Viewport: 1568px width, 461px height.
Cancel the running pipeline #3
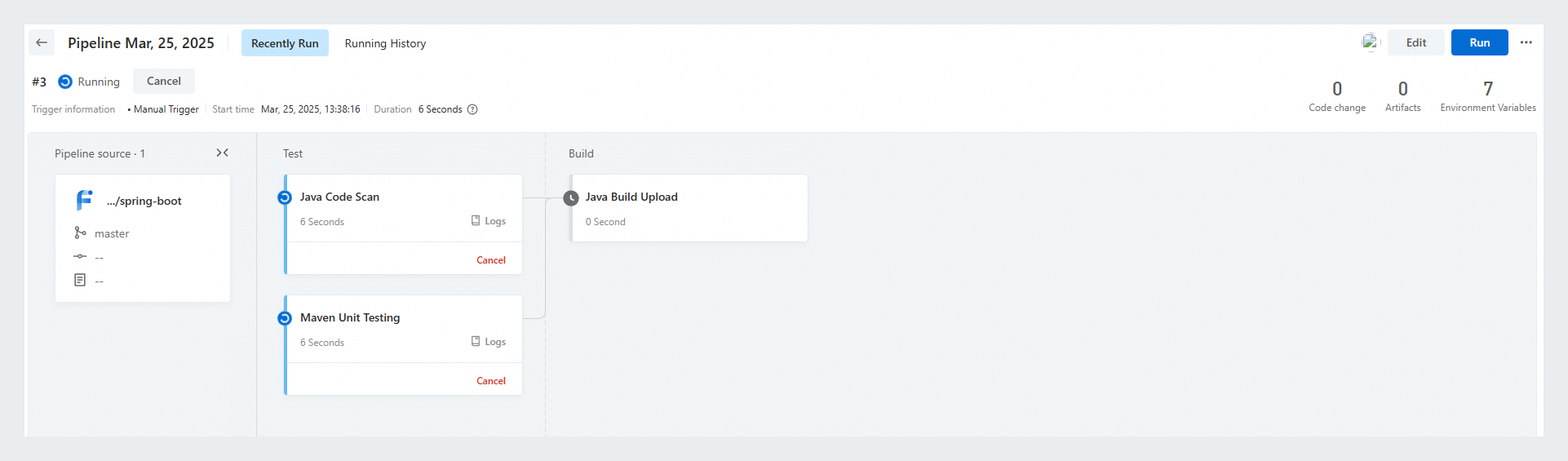pyautogui.click(x=163, y=81)
